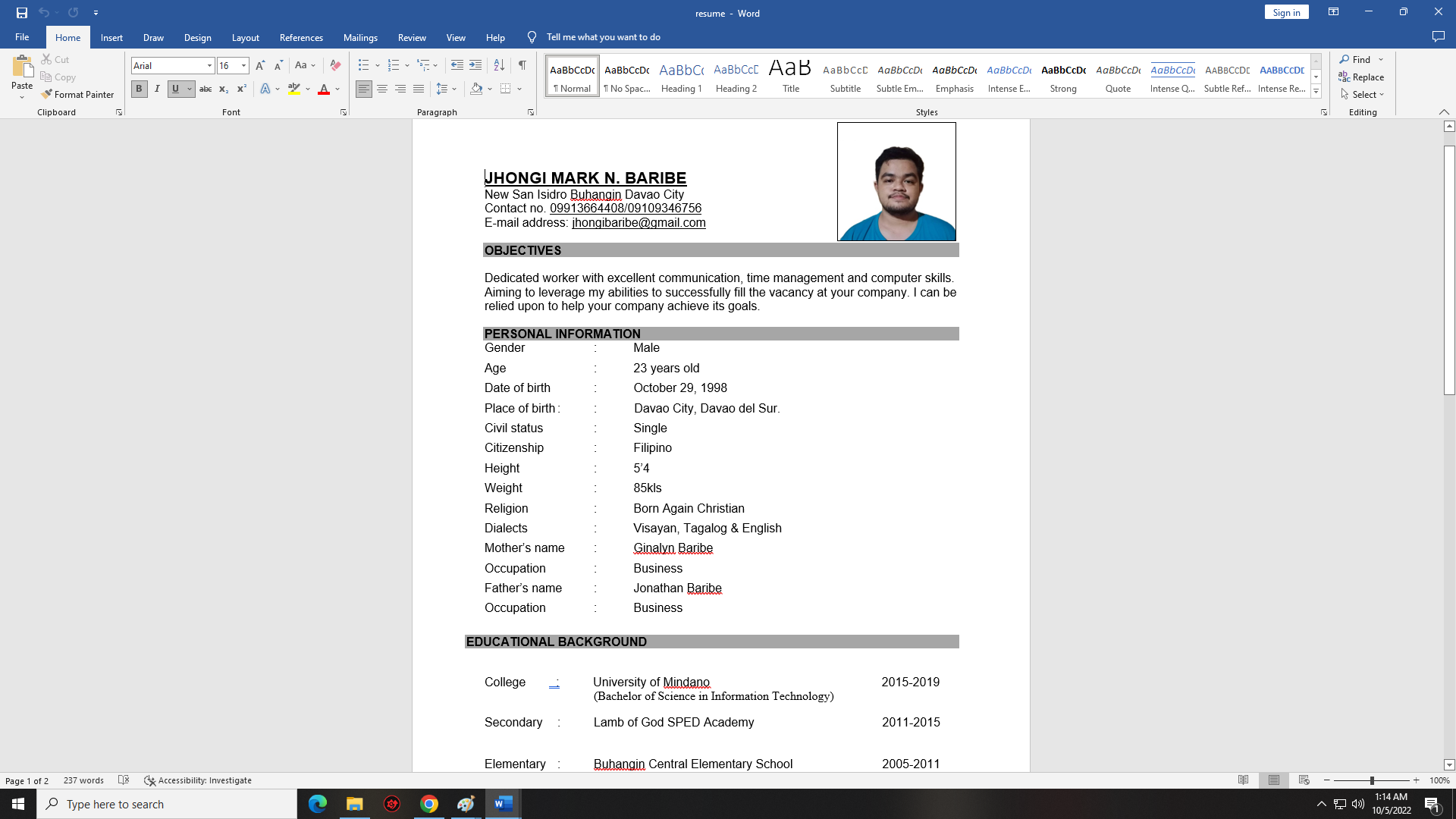Screen dimensions: 1456x819
Task: Apply strikethrough formatting
Action: pyautogui.click(x=206, y=89)
